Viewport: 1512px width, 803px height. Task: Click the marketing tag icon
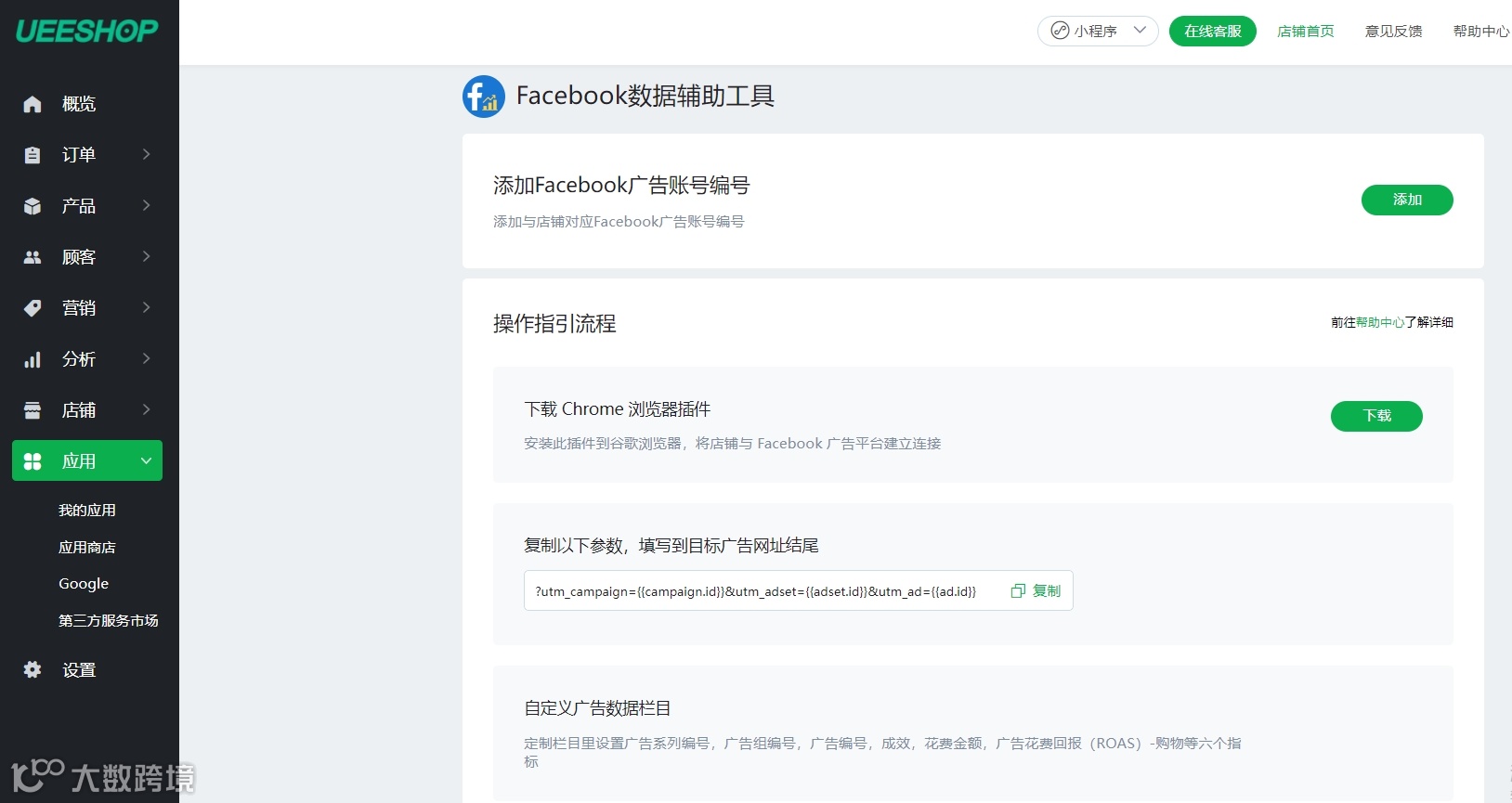tap(33, 308)
